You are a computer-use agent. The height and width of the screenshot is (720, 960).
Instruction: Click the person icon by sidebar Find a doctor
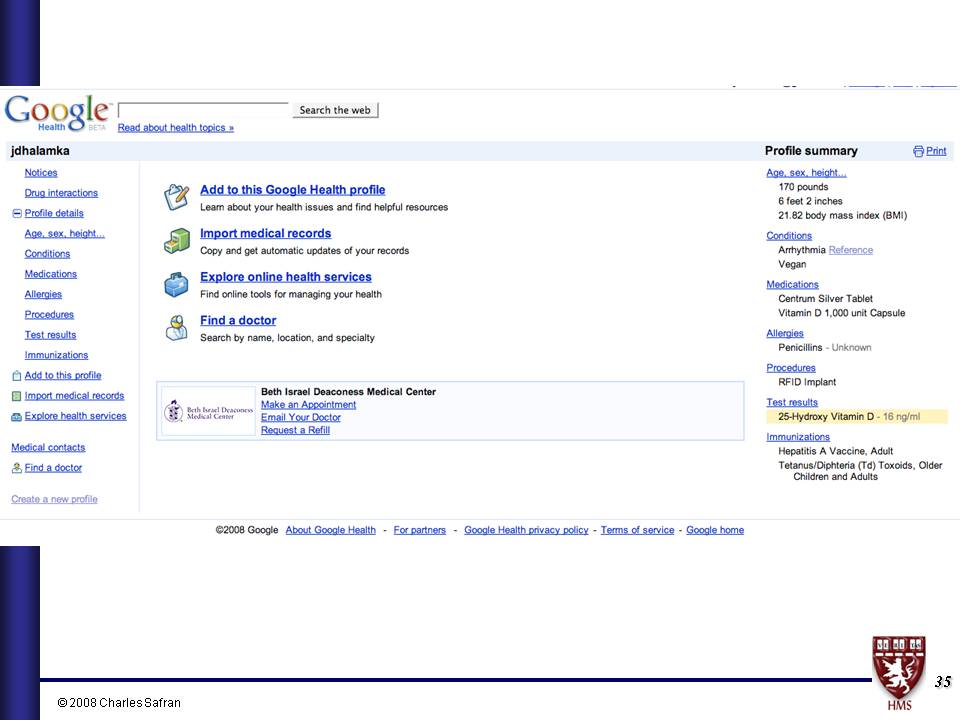[x=17, y=468]
